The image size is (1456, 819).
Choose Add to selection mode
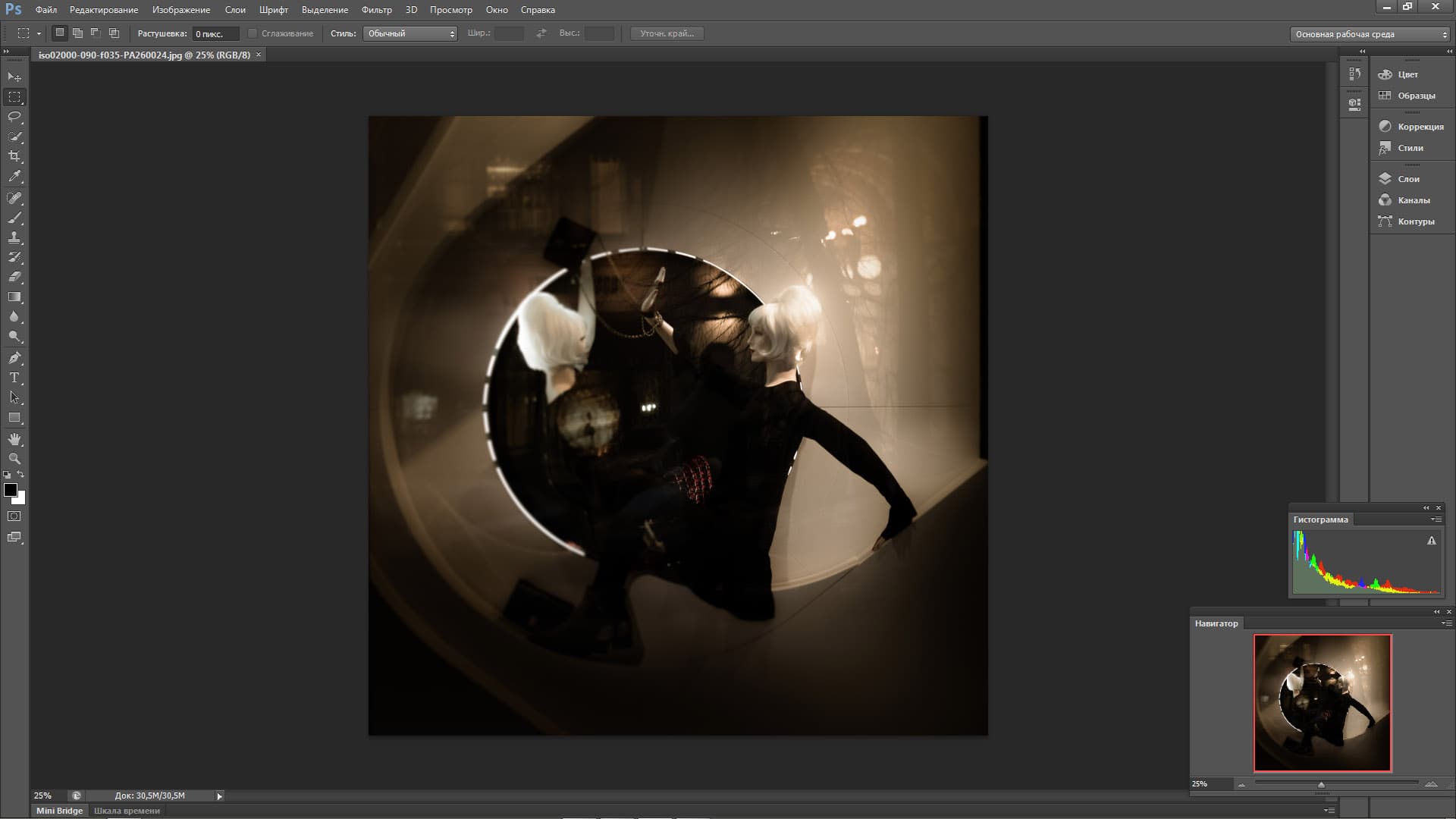(x=77, y=33)
